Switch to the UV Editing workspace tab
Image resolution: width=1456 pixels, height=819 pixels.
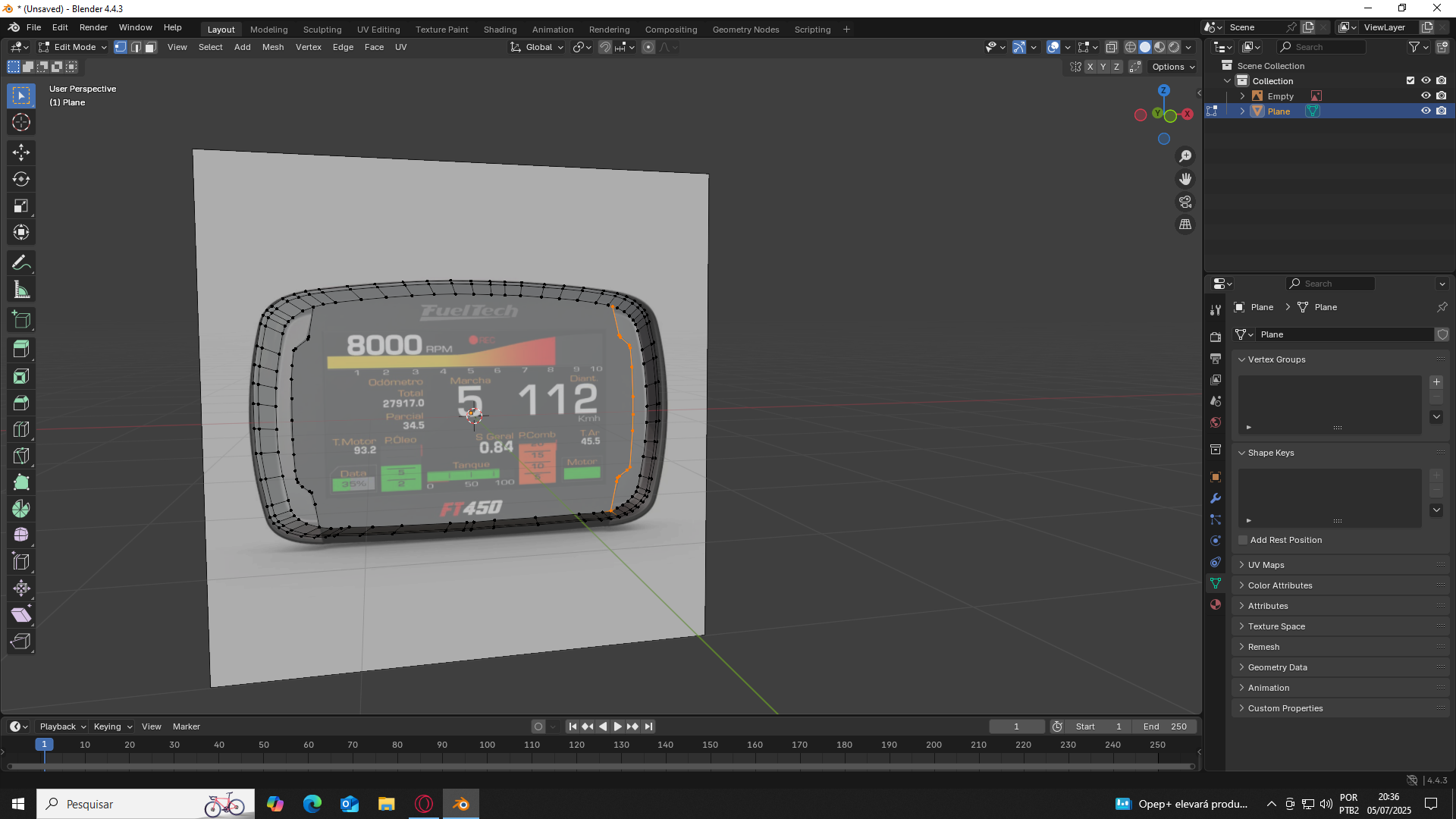pyautogui.click(x=378, y=30)
